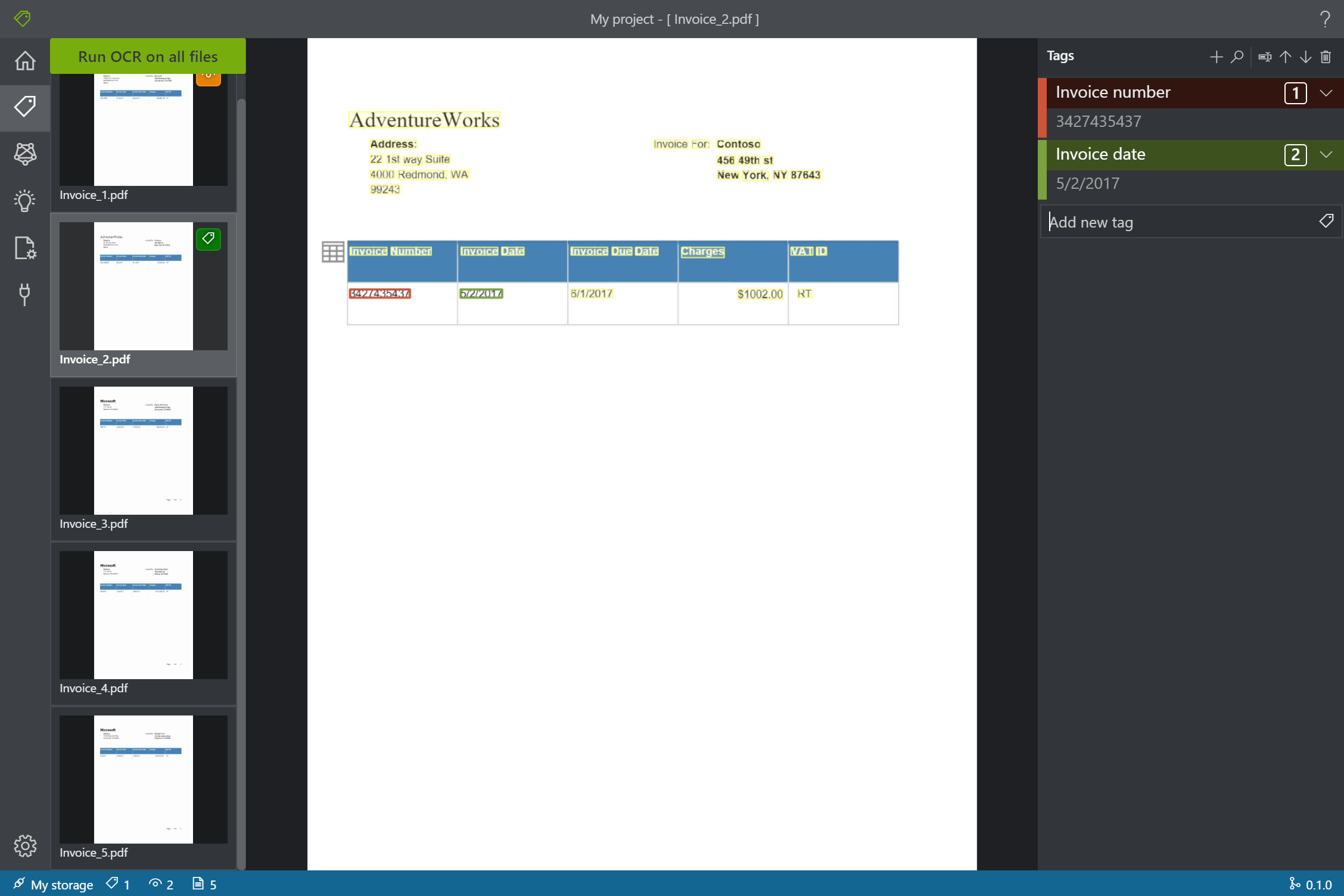1344x896 pixels.
Task: Click Run OCR on all files
Action: tap(148, 56)
